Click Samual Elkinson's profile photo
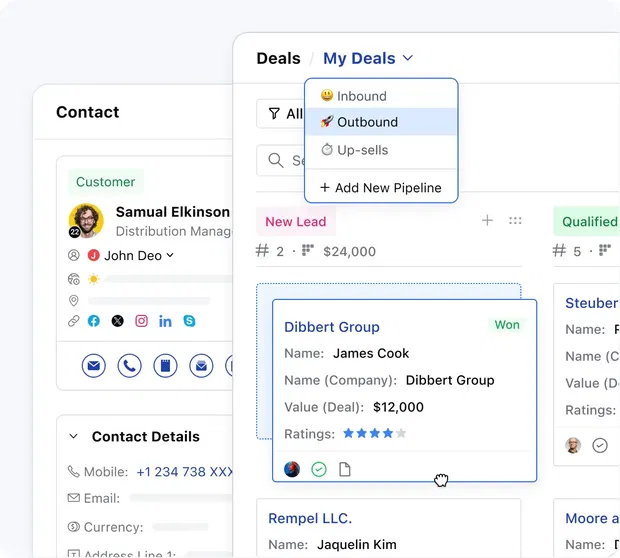The image size is (620, 558). [86, 221]
